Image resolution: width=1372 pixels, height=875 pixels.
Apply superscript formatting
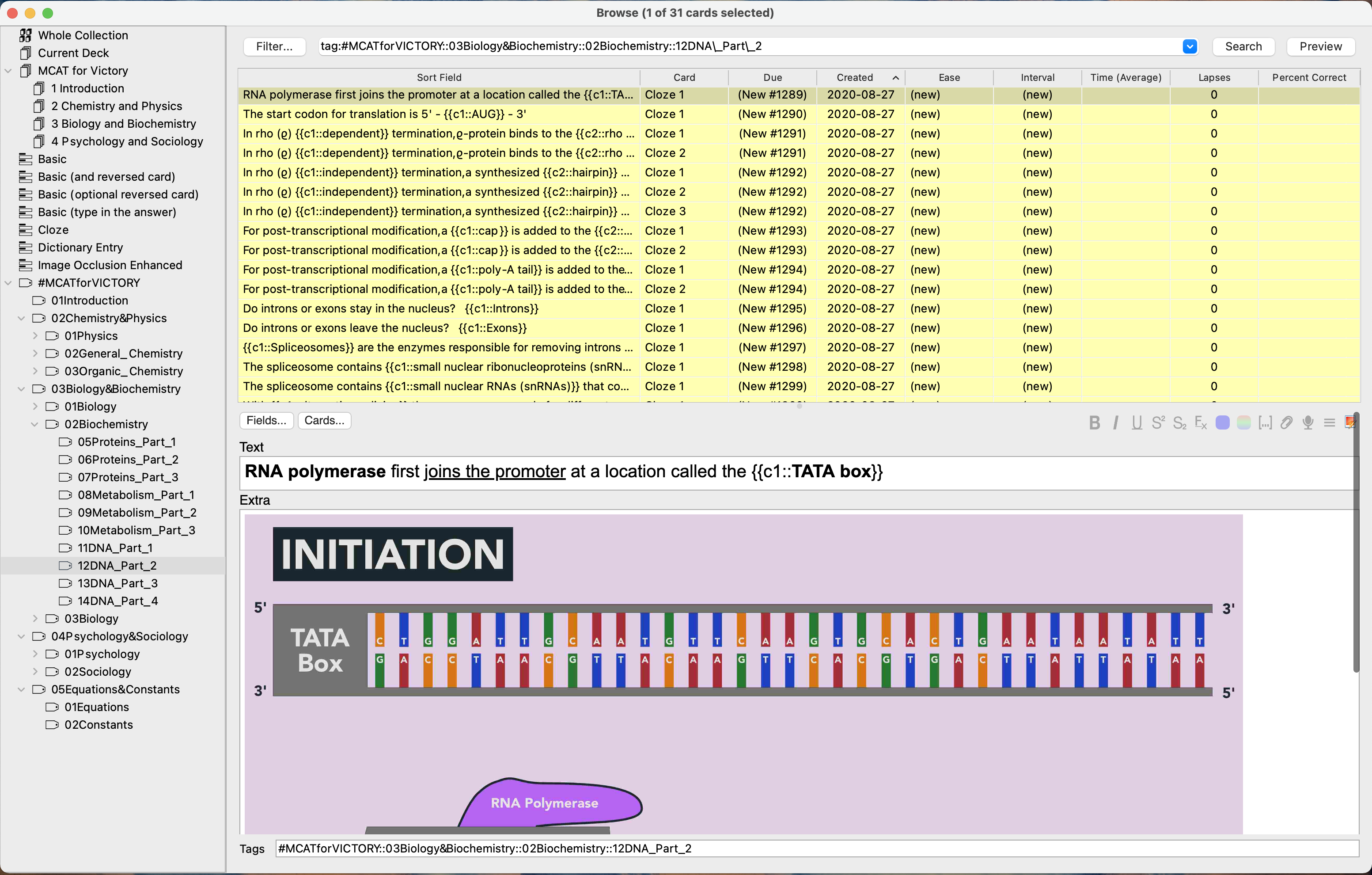click(1158, 422)
